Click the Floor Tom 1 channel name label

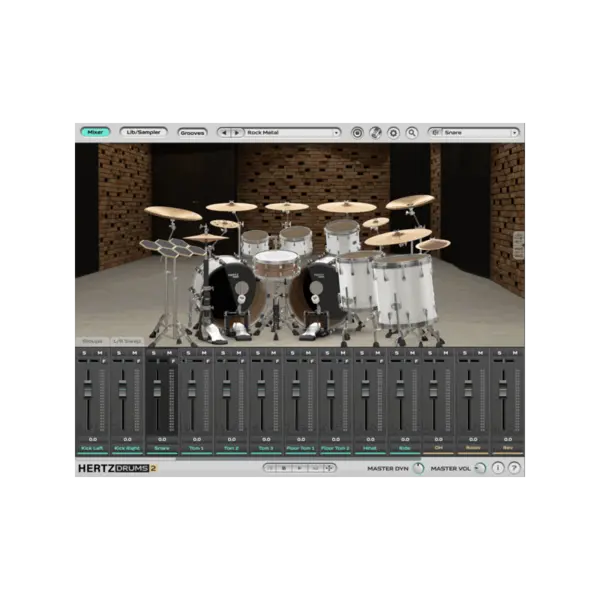point(301,448)
